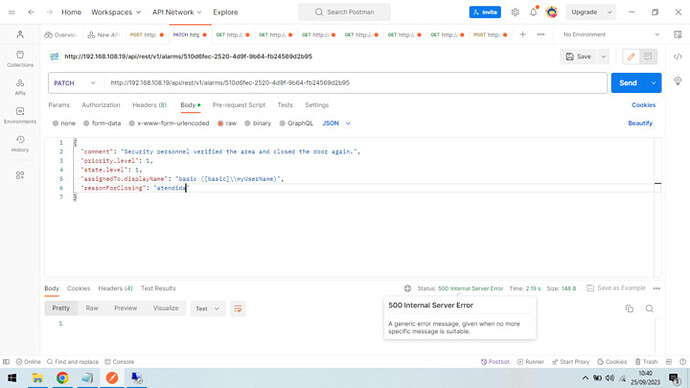This screenshot has width=690, height=388.
Task: Open the API Network dropdown
Action: (177, 12)
